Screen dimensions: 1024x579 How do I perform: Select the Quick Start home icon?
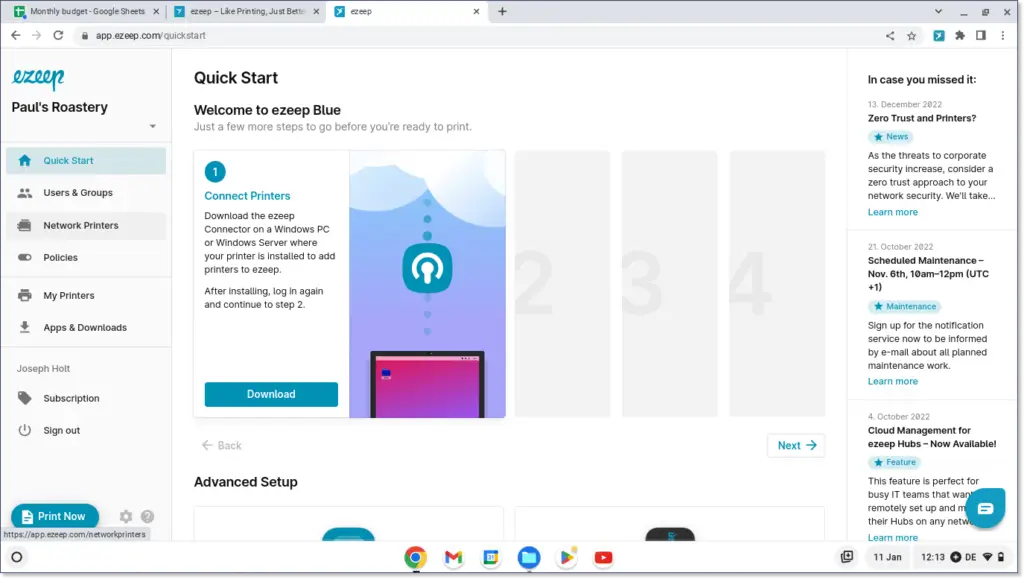22,160
